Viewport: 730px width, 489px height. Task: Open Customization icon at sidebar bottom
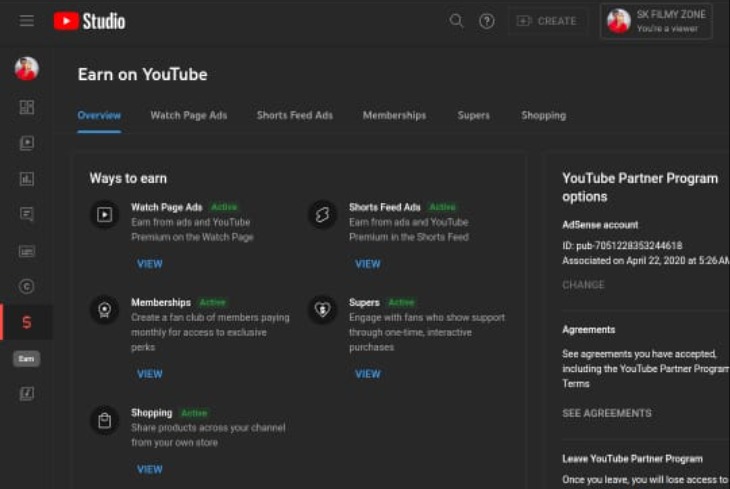(27, 394)
